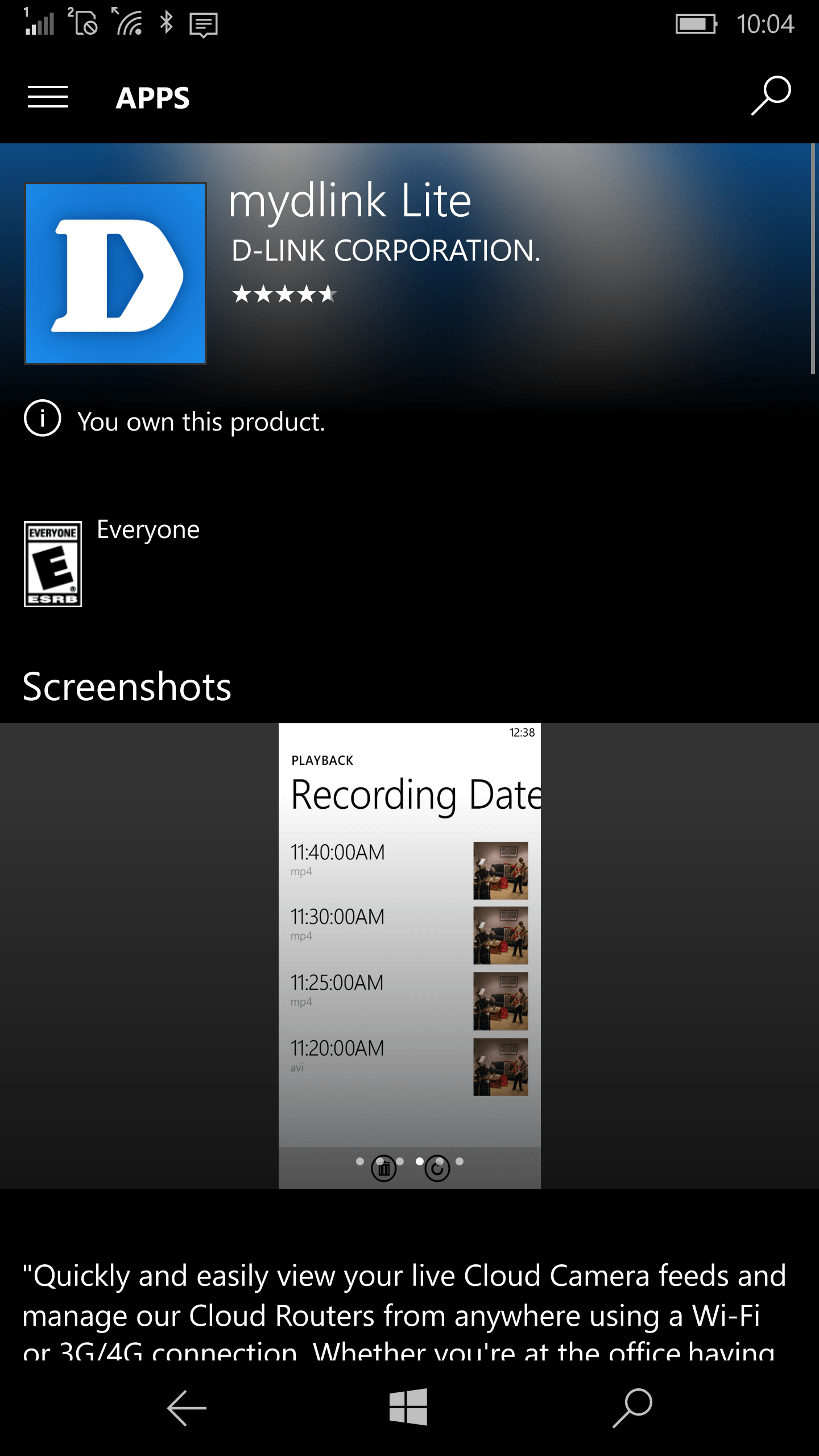Tap the star rating under D-Link Corporation
The width and height of the screenshot is (819, 1456).
(285, 294)
